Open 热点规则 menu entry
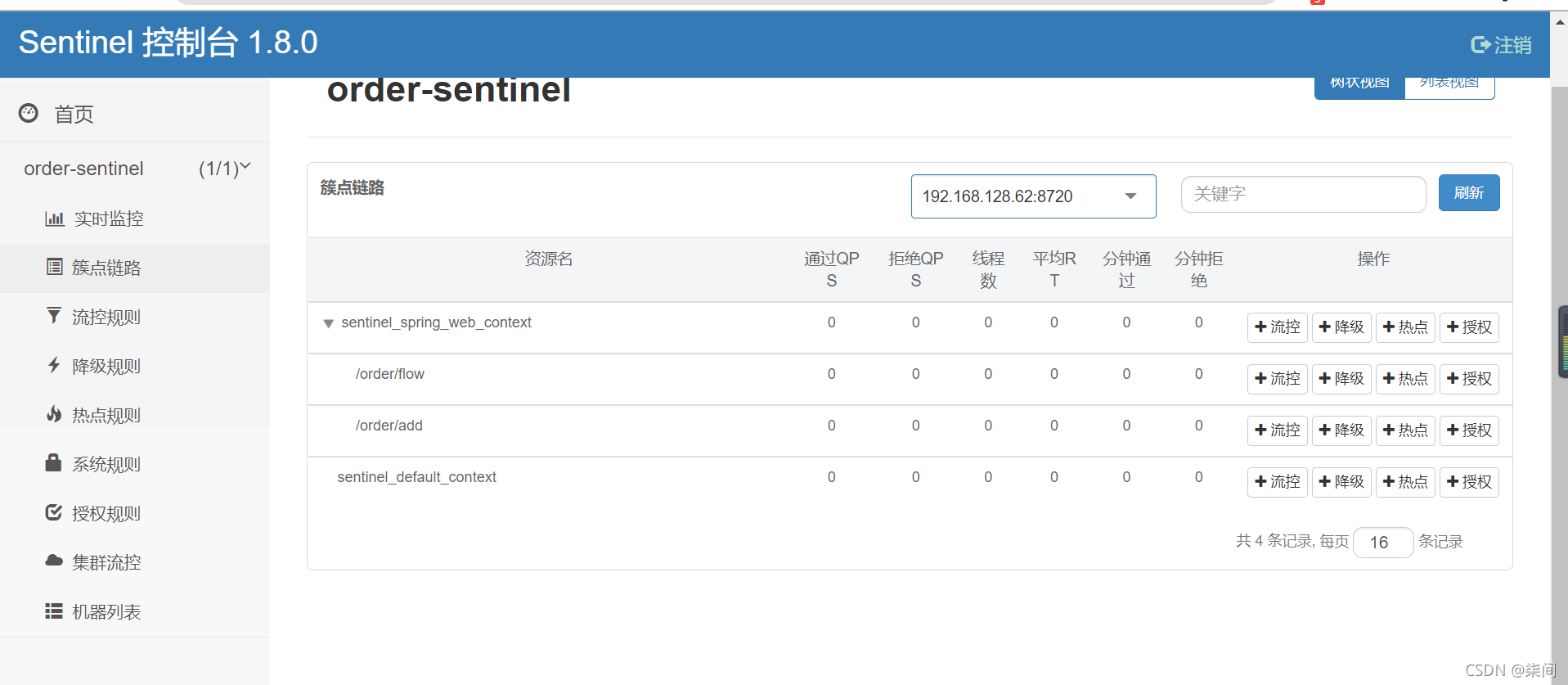 click(x=135, y=415)
